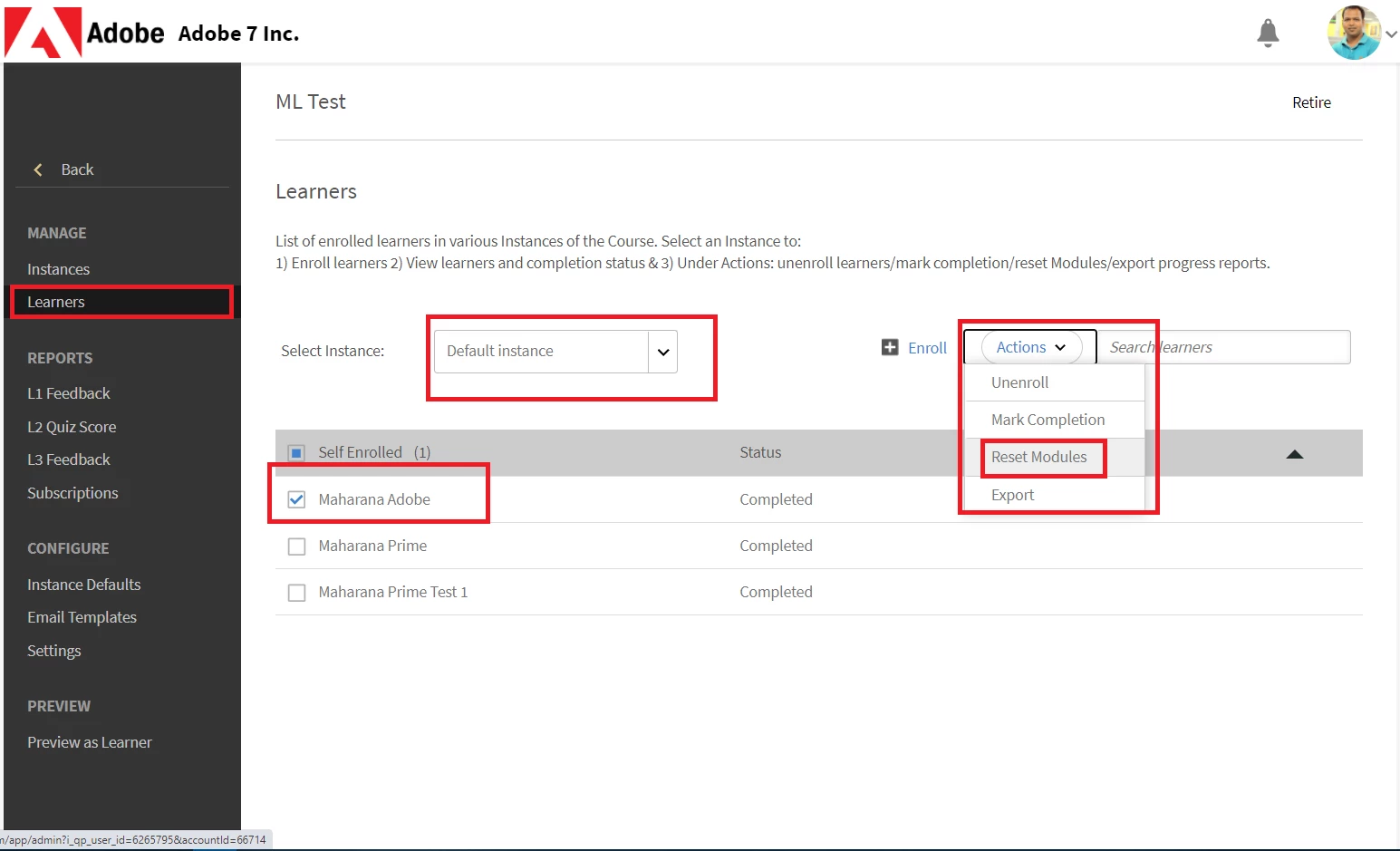Screen dimensions: 1400x851
Task: Click the Enroll link
Action: click(x=927, y=348)
